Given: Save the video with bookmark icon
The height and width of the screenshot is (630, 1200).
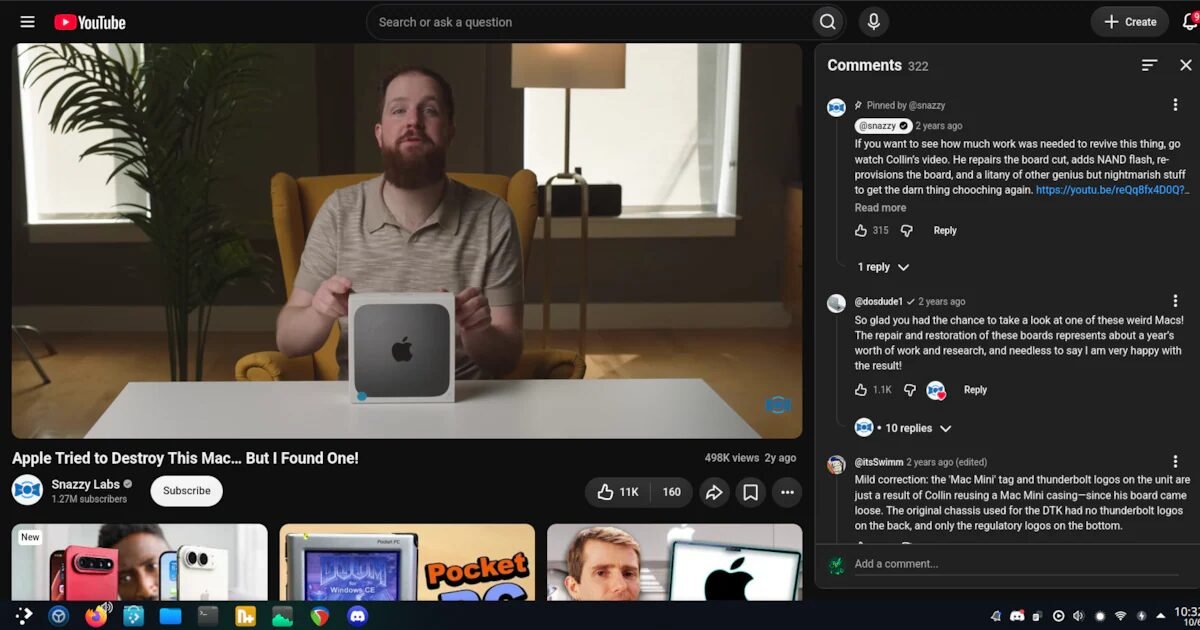Looking at the screenshot, I should tap(750, 492).
